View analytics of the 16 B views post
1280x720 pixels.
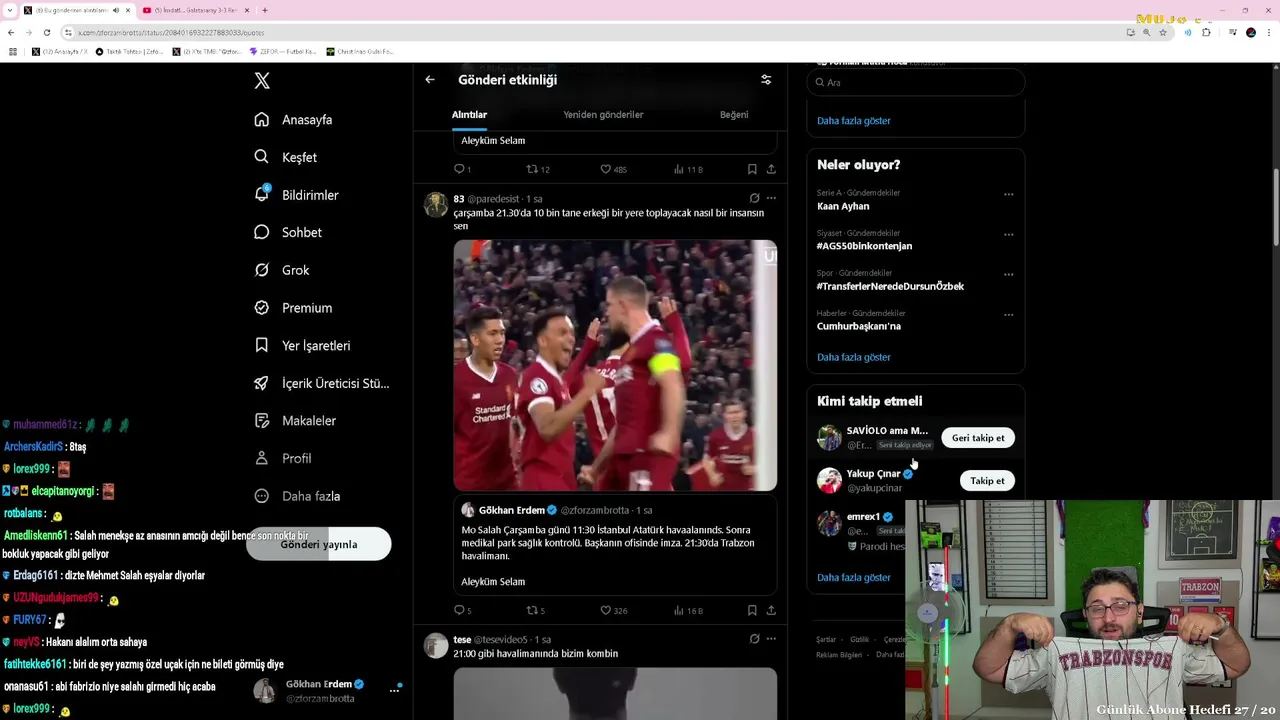pos(688,610)
